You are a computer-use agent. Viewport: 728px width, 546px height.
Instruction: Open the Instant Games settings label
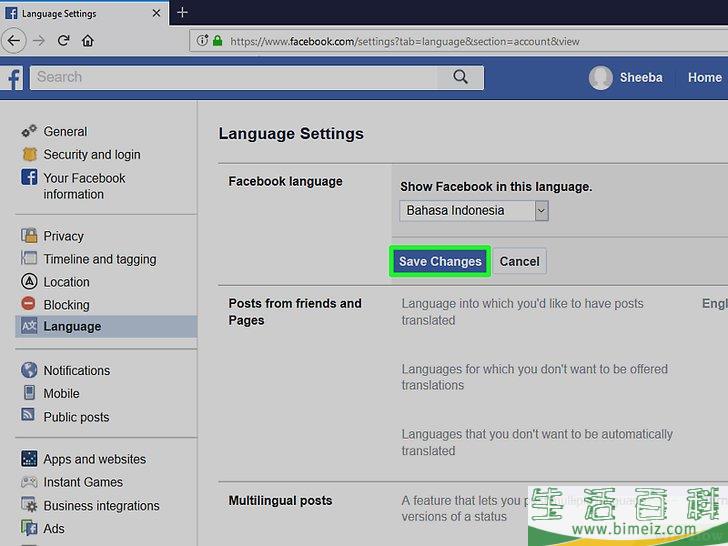click(x=83, y=482)
